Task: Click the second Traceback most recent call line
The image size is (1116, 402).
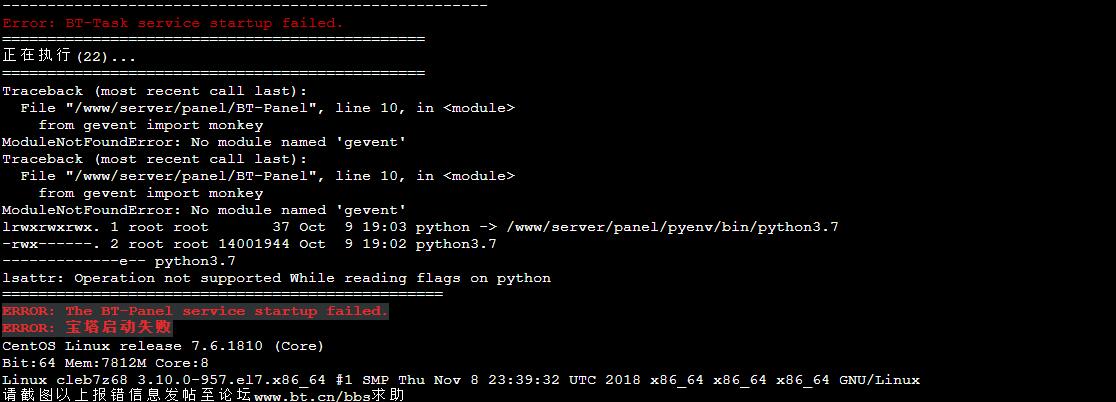Action: pos(154,159)
